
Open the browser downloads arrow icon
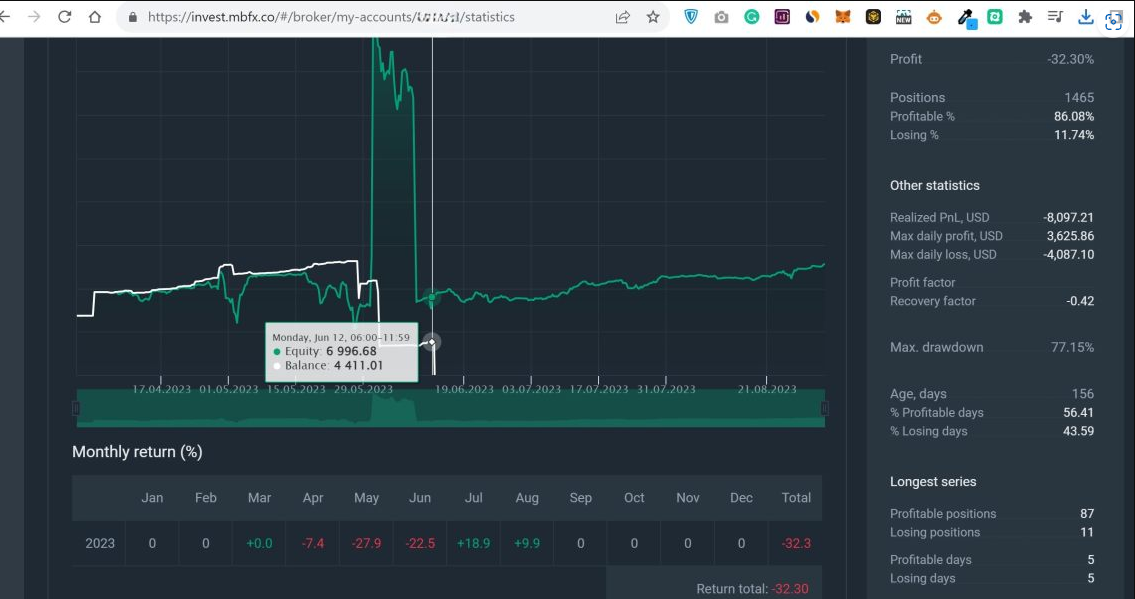pos(1086,17)
